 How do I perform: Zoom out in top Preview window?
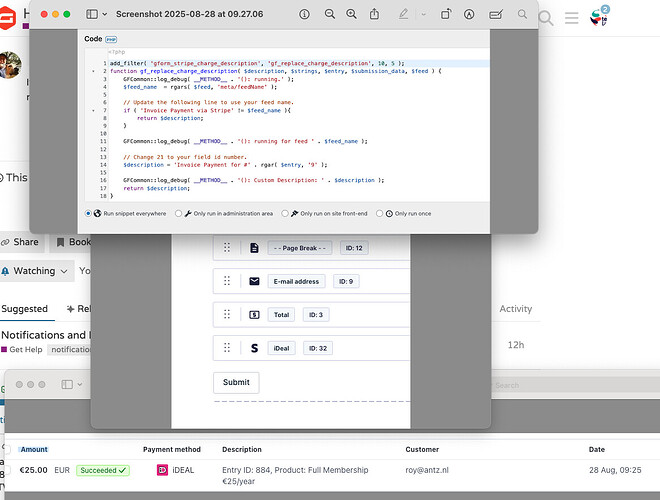[x=330, y=14]
